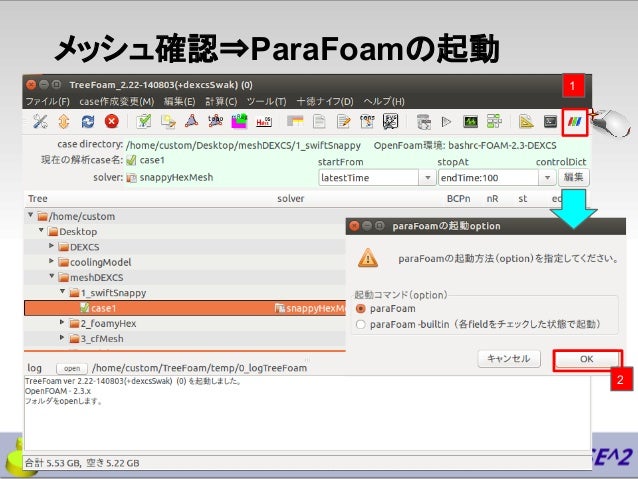638x479 pixels.
Task: Click the document with pencil icon
Action: tap(343, 121)
